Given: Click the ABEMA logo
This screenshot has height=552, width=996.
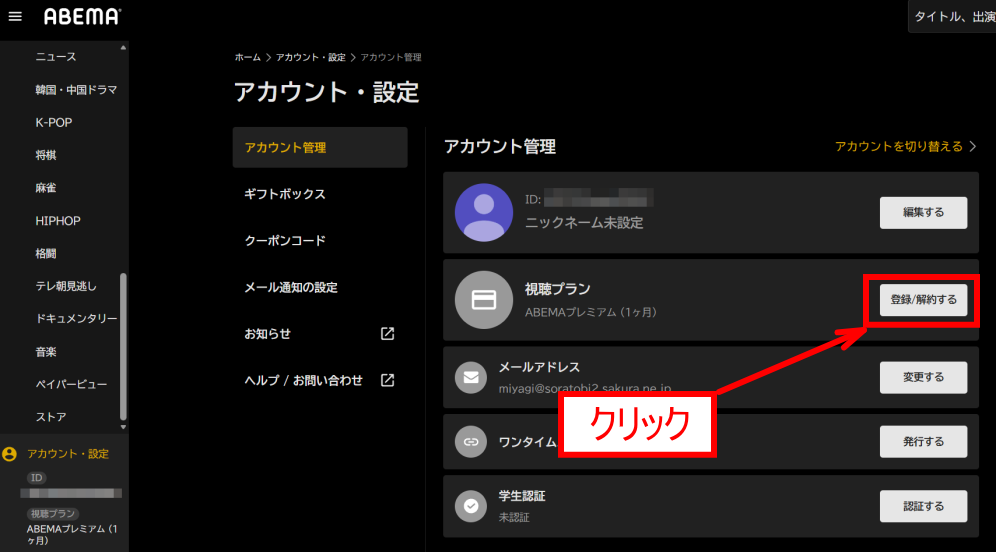Looking at the screenshot, I should pyautogui.click(x=82, y=17).
